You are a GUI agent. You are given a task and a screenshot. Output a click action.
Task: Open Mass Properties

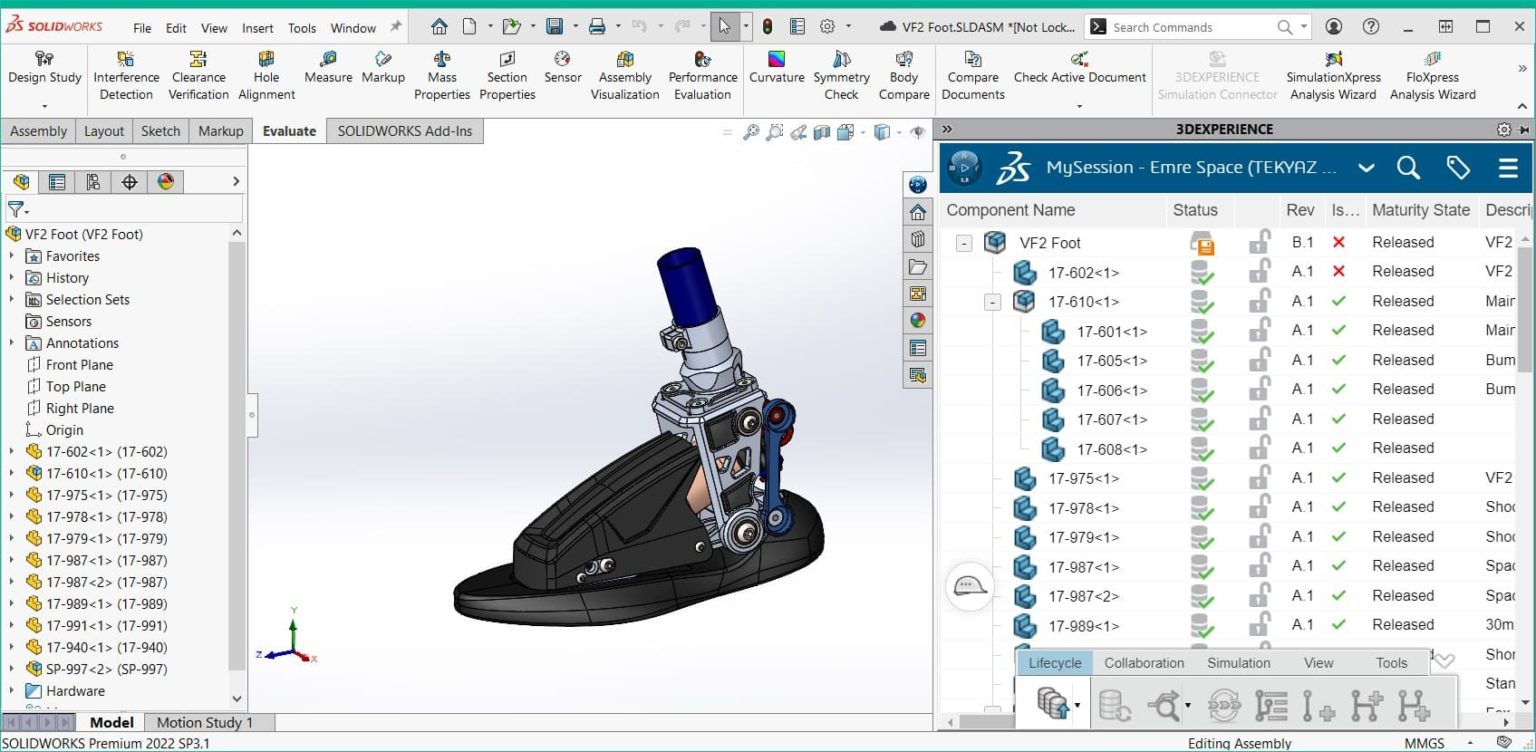point(441,70)
